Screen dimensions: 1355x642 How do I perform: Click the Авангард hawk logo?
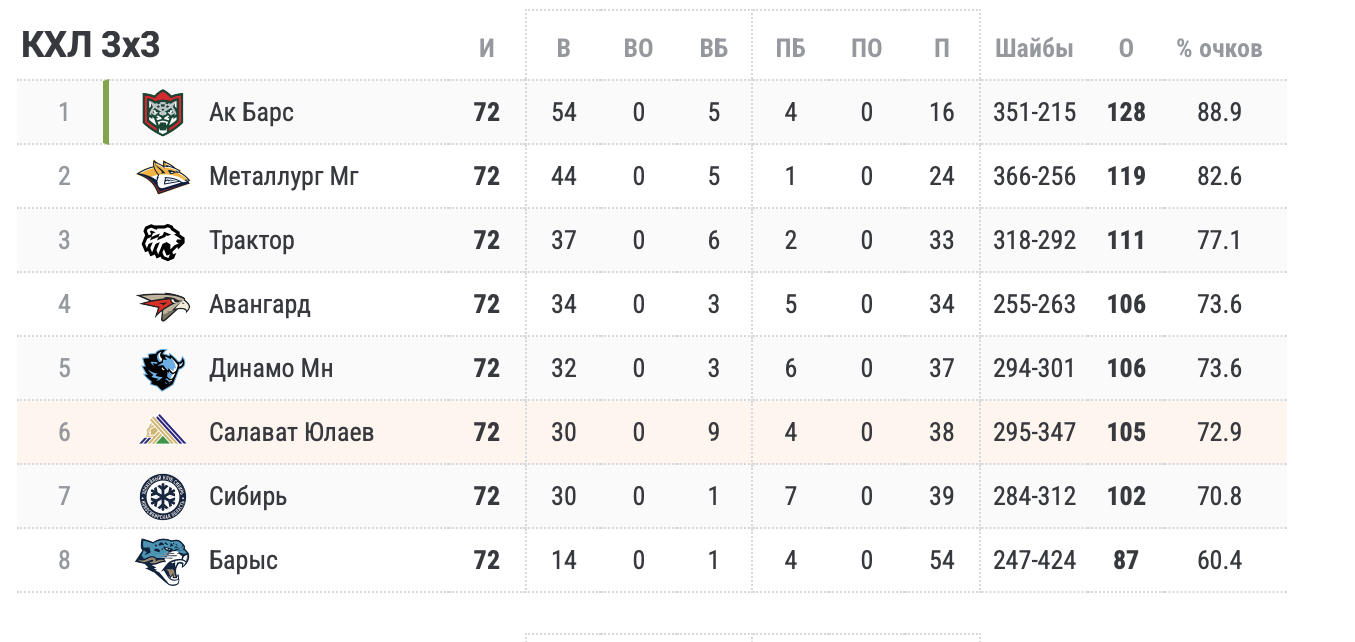point(162,304)
